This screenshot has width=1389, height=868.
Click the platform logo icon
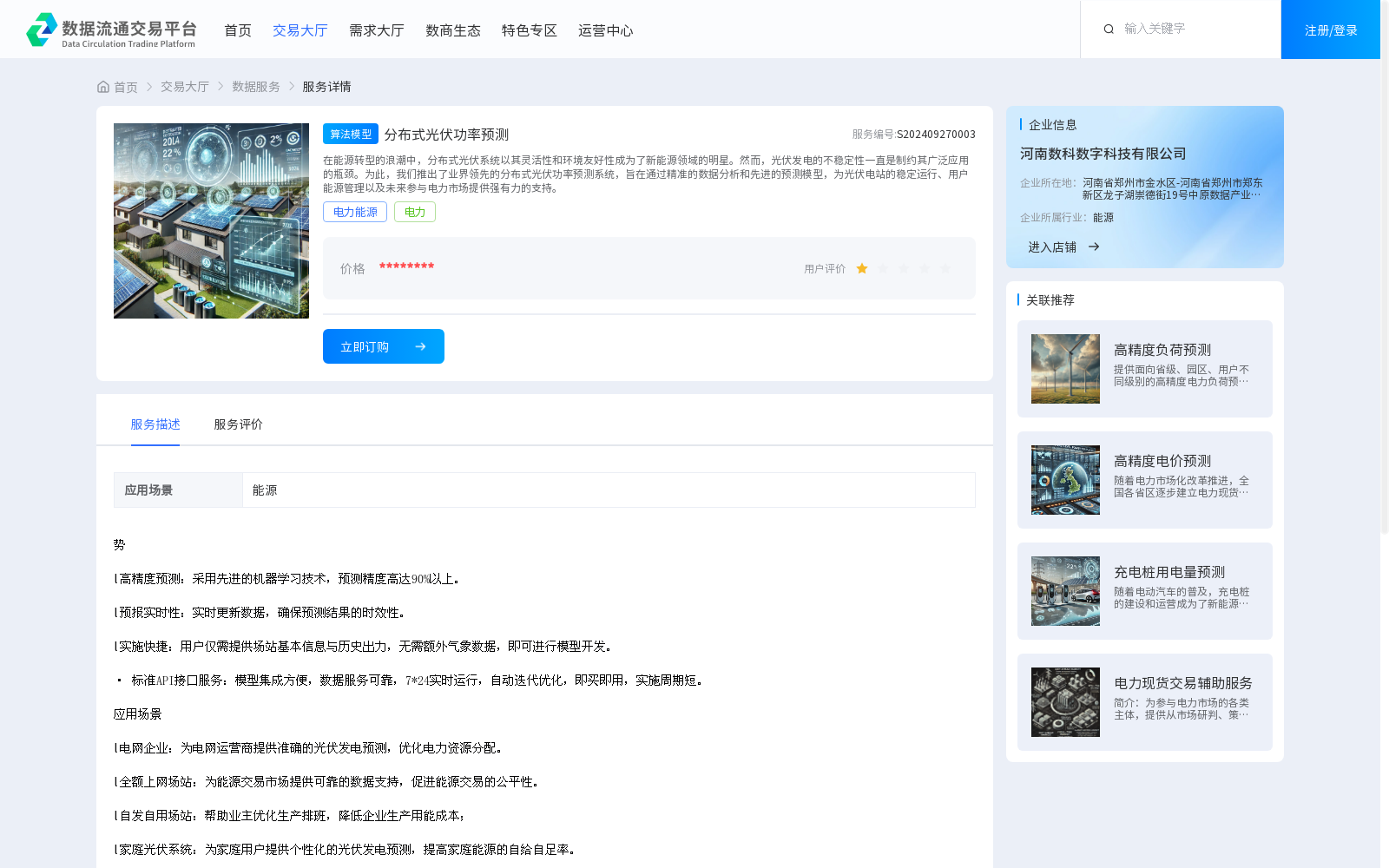(42, 30)
